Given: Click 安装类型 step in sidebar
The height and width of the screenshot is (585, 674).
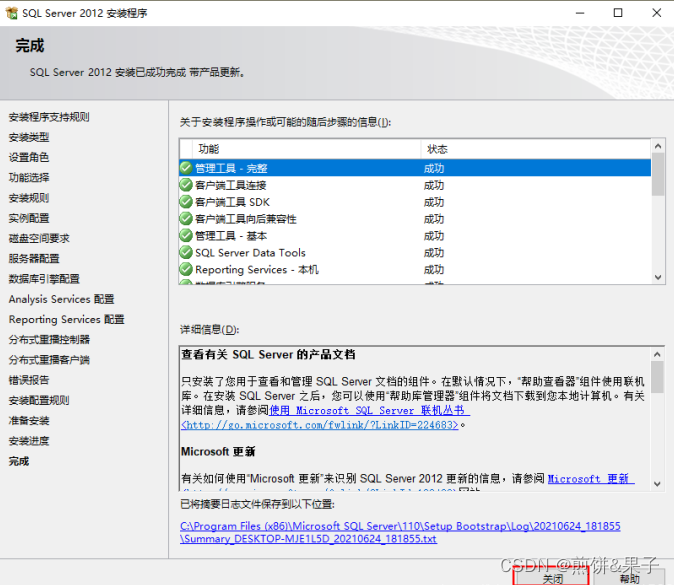Looking at the screenshot, I should pos(29,137).
